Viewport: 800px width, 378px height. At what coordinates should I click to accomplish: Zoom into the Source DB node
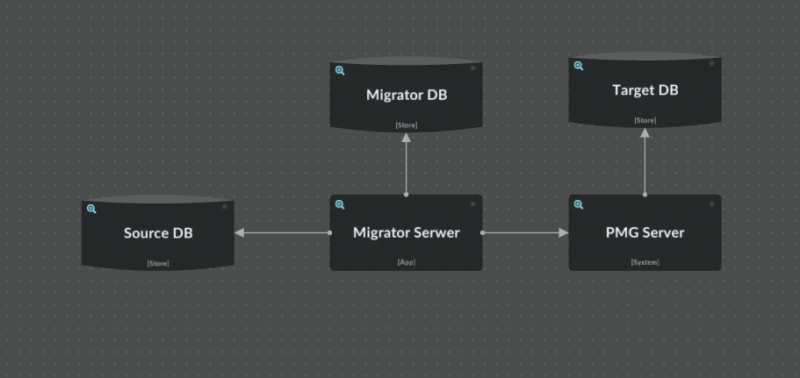[x=91, y=209]
